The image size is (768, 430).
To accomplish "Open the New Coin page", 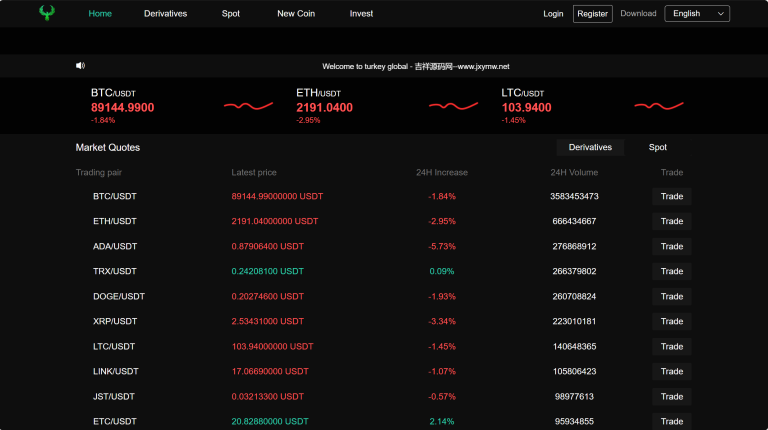I will 294,14.
